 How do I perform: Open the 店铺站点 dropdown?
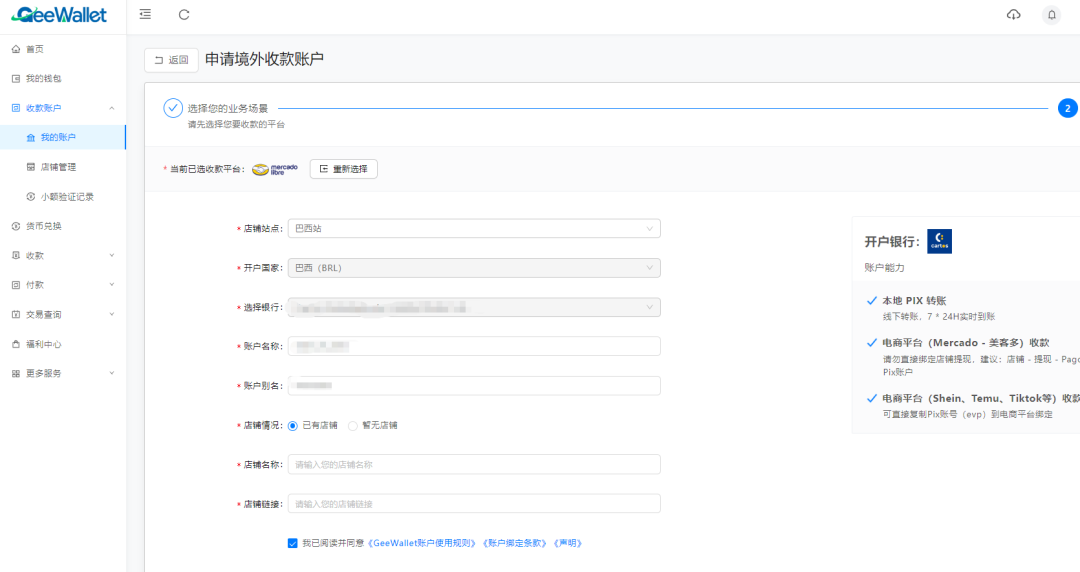474,228
